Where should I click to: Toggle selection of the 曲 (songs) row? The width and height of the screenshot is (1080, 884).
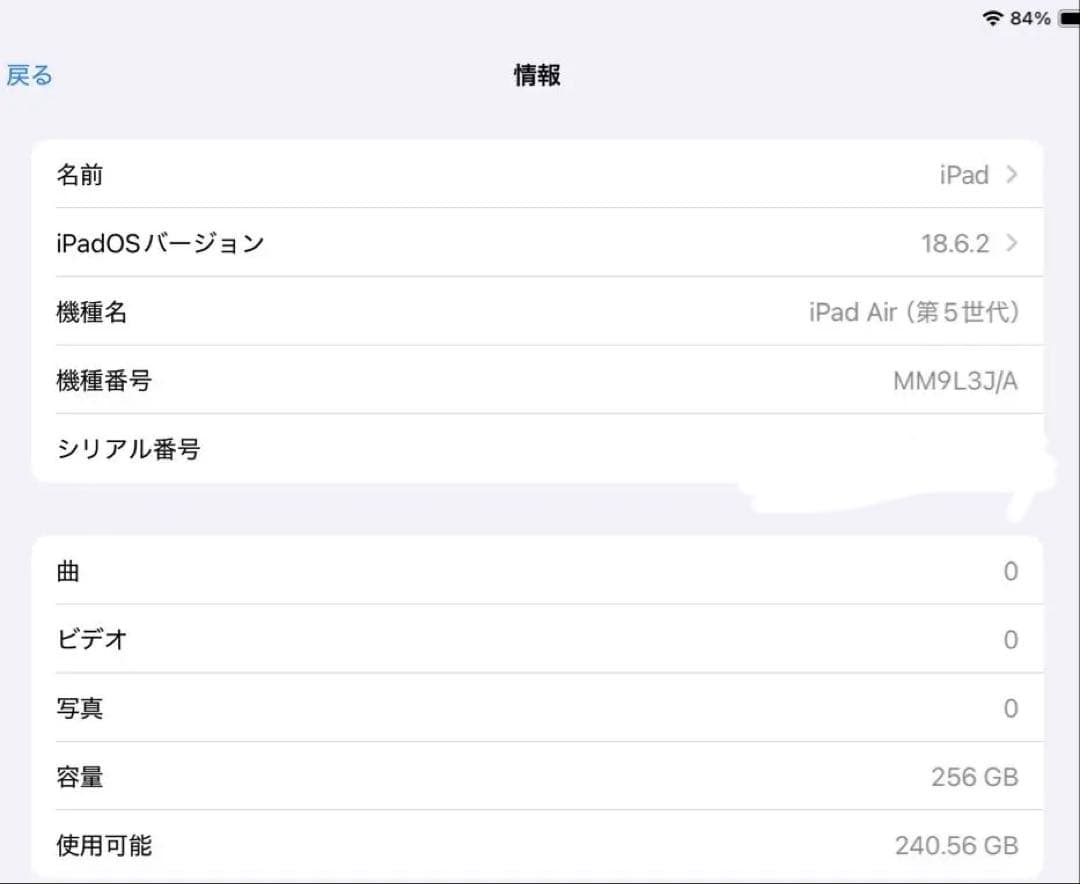coord(540,571)
